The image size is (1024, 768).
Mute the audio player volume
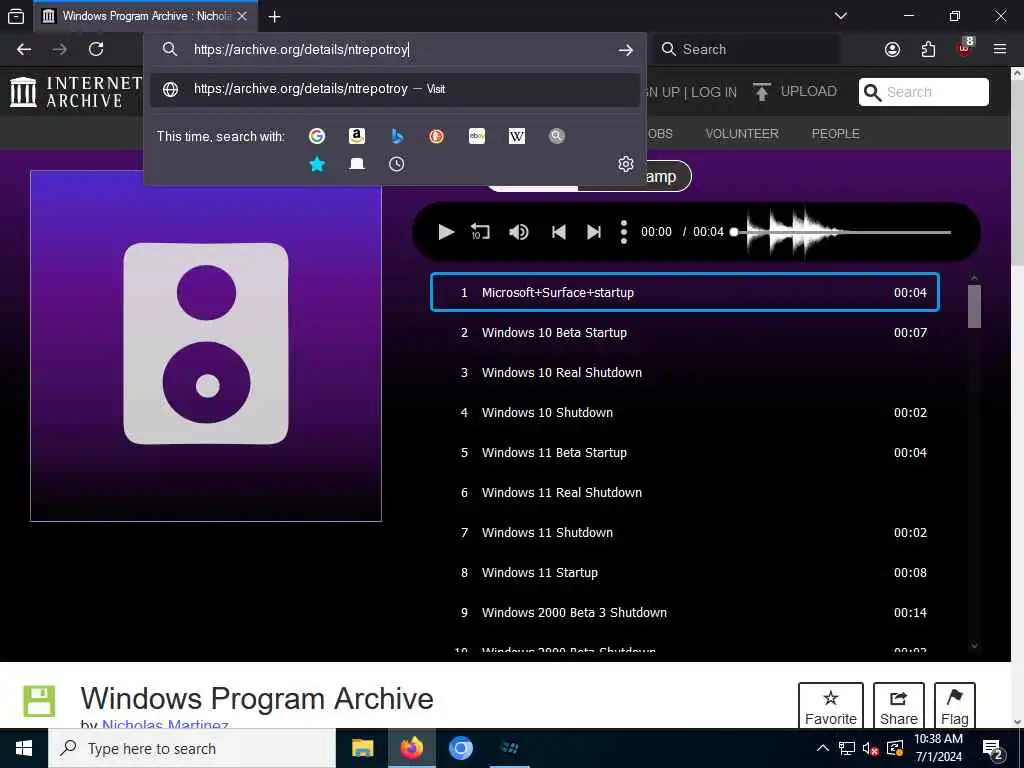519,232
